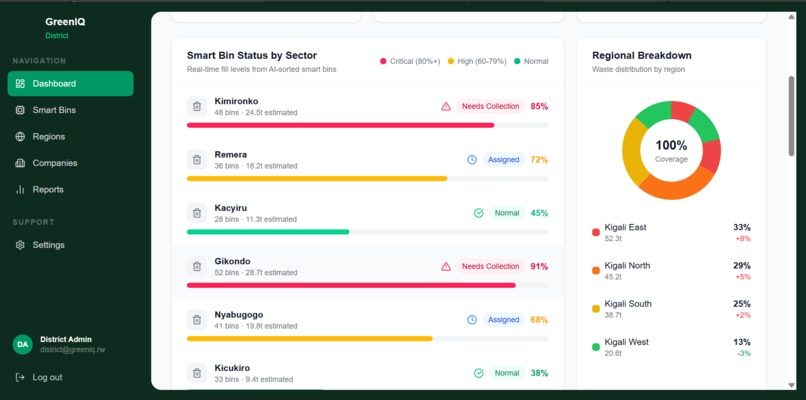Click the Log out link
The height and width of the screenshot is (400, 806).
pyautogui.click(x=47, y=377)
